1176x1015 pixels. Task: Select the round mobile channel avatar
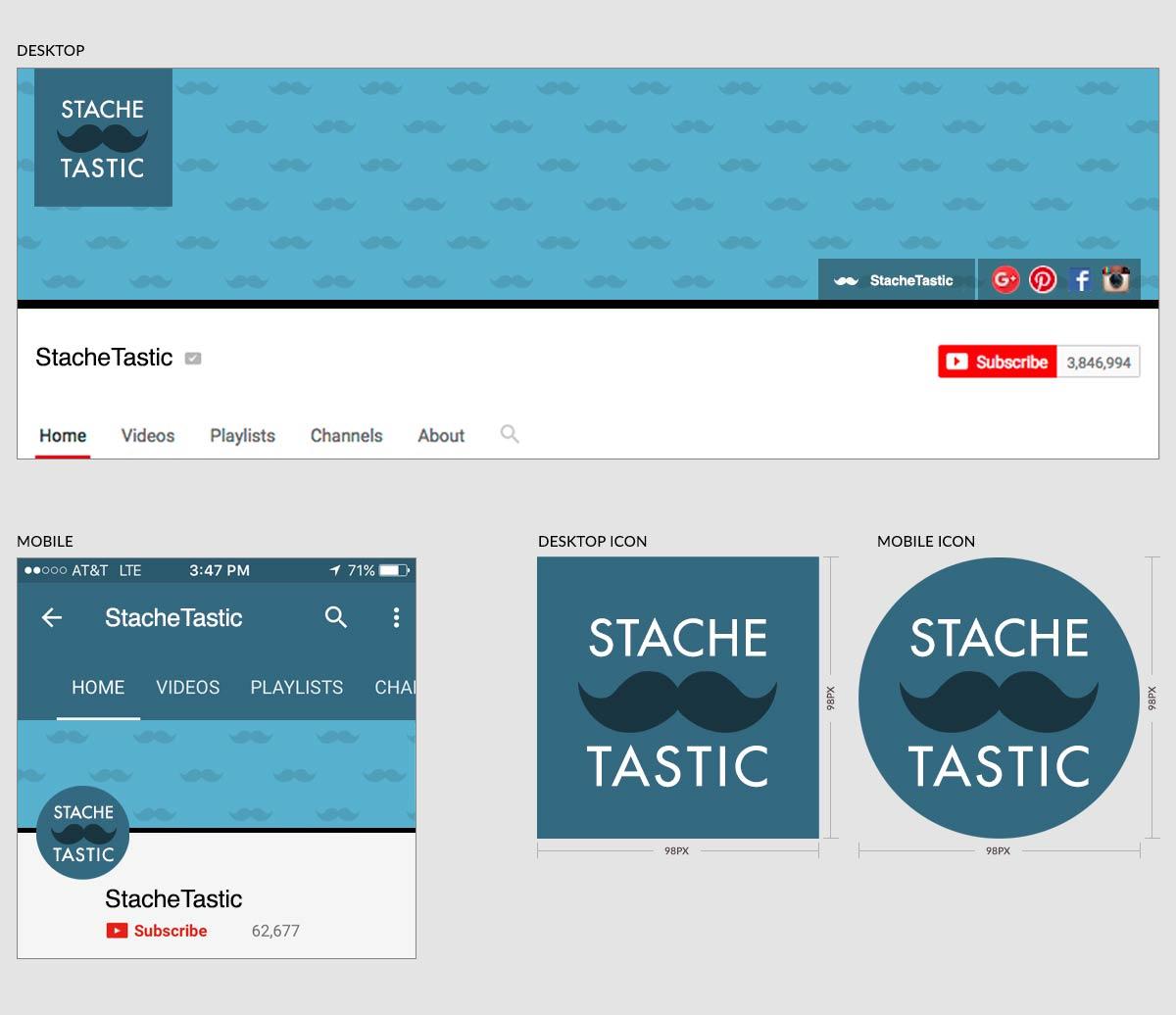point(82,832)
